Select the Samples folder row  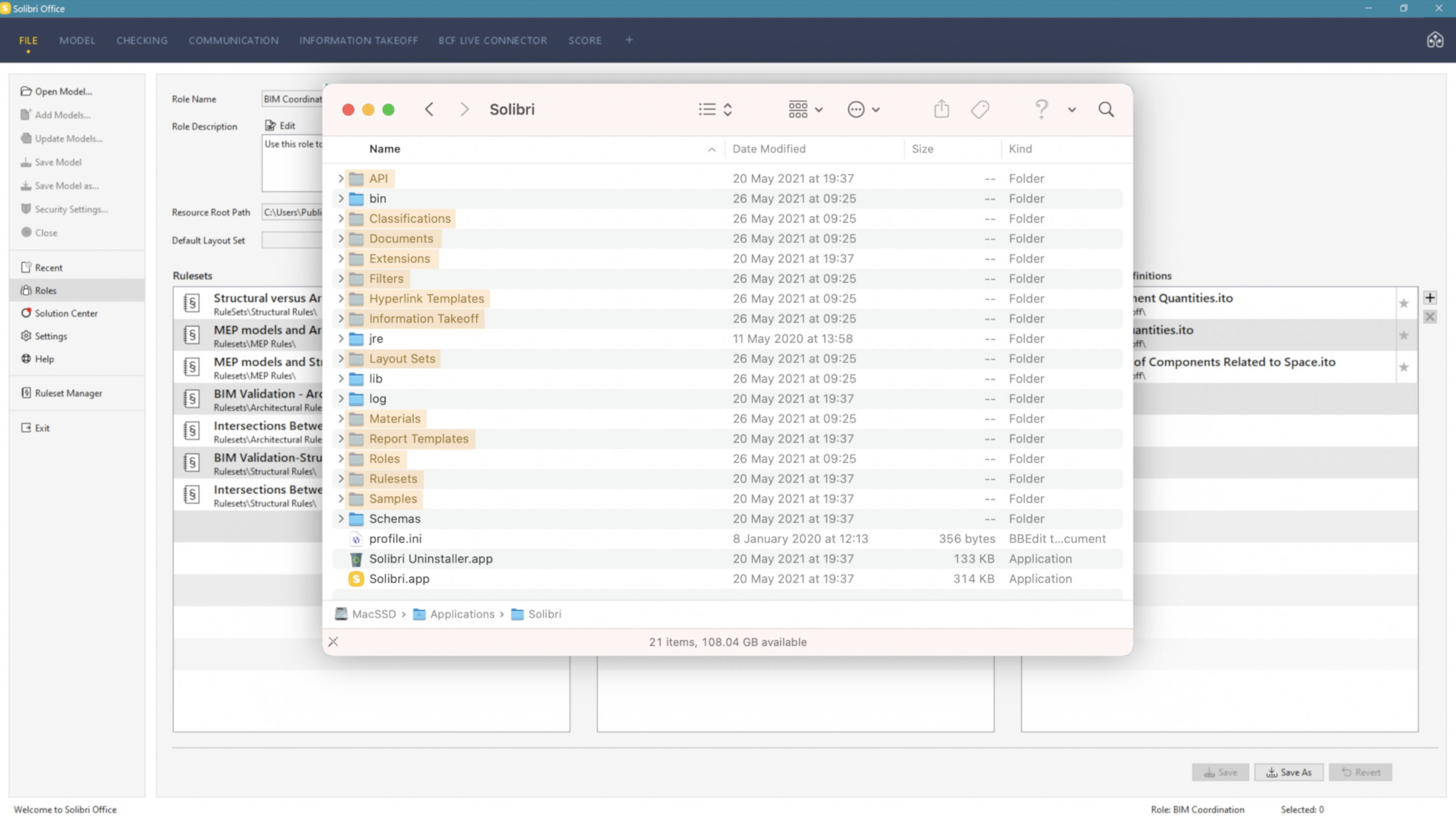[727, 498]
